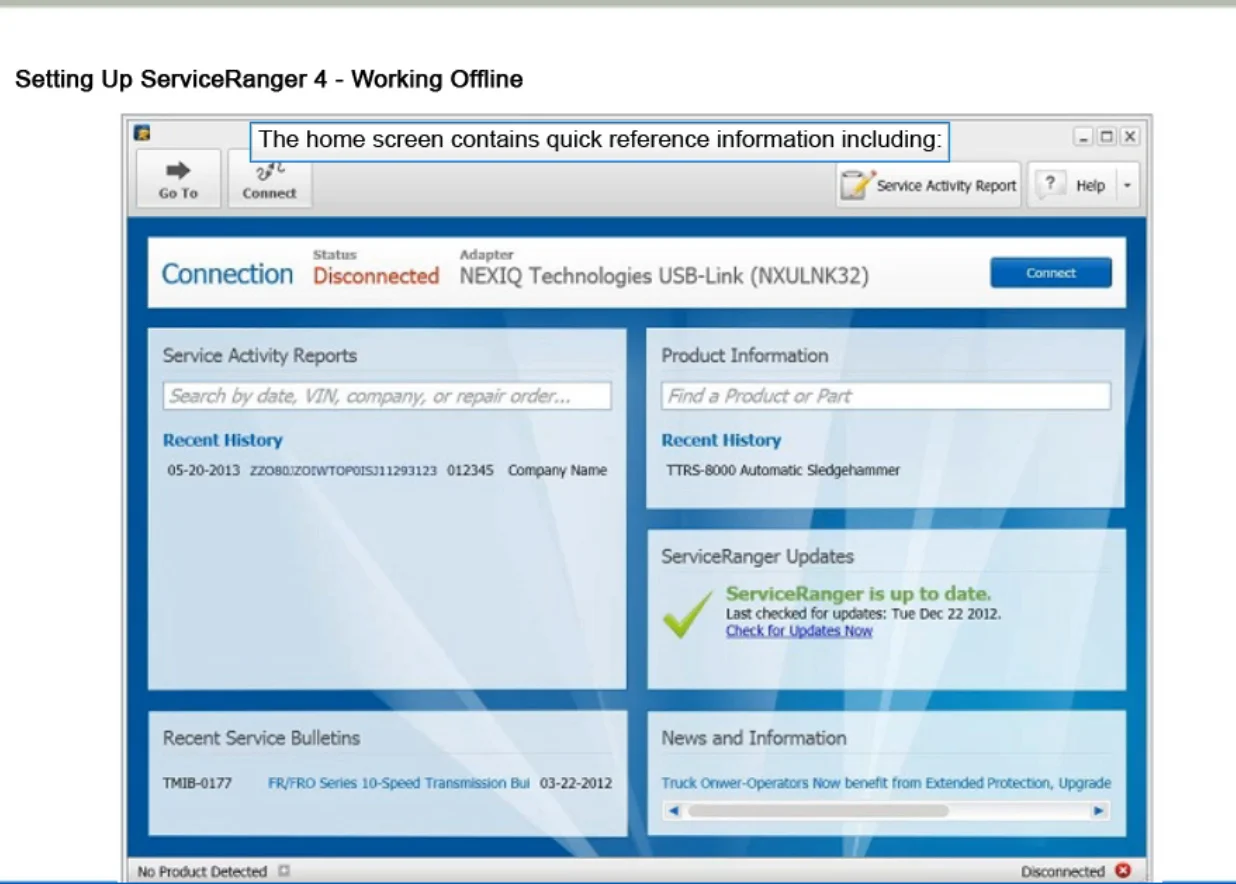Click the Connect toolbar button with plug icon
Image resolution: width=1236 pixels, height=884 pixels.
[269, 181]
